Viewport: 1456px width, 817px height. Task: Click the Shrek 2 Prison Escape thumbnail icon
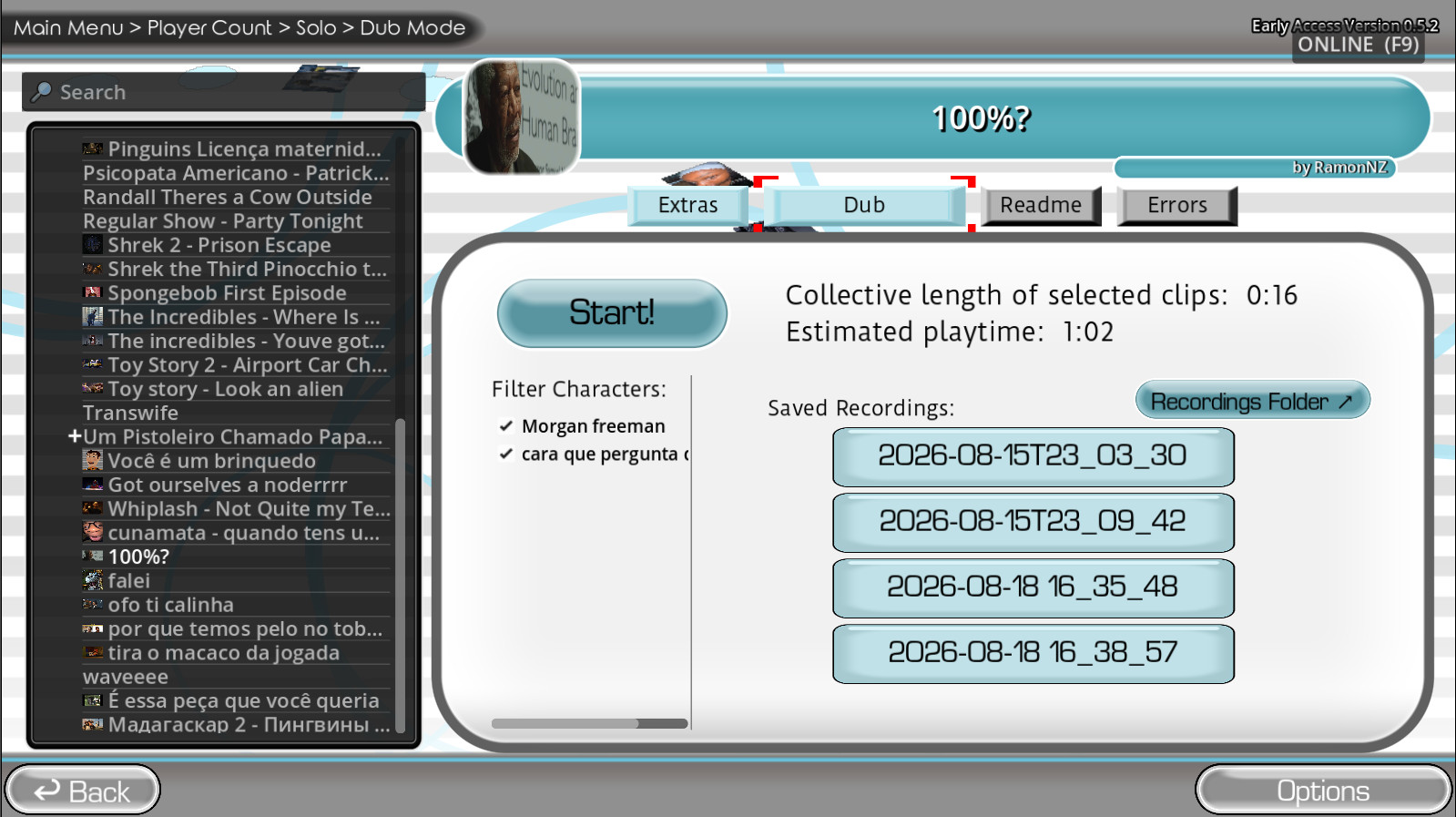(x=92, y=245)
